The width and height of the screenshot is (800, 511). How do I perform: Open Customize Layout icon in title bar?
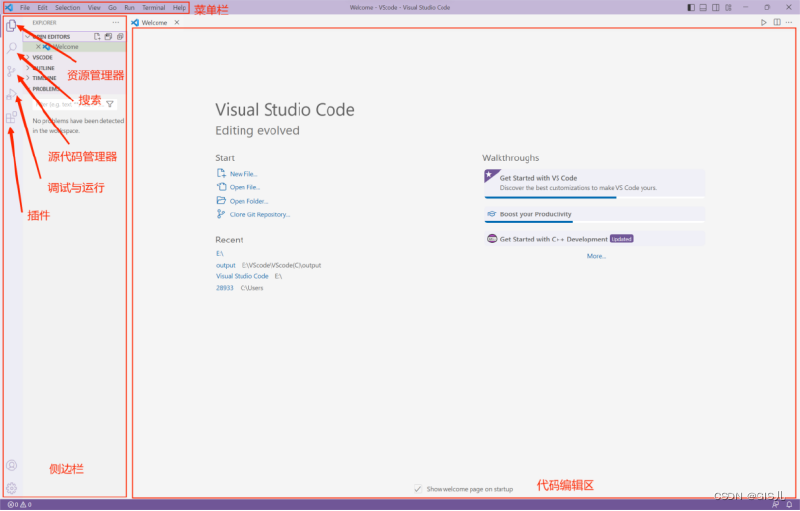[x=729, y=8]
